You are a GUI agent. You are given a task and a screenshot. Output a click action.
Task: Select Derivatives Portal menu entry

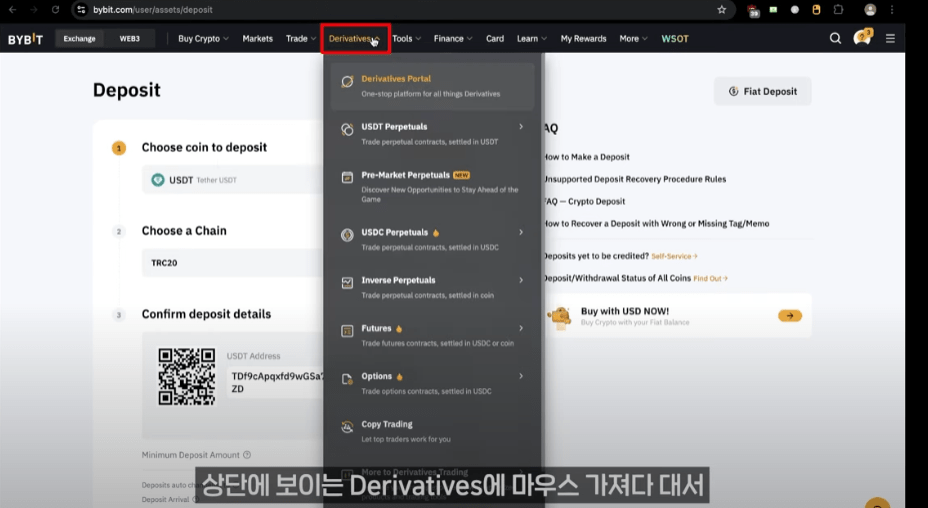433,86
